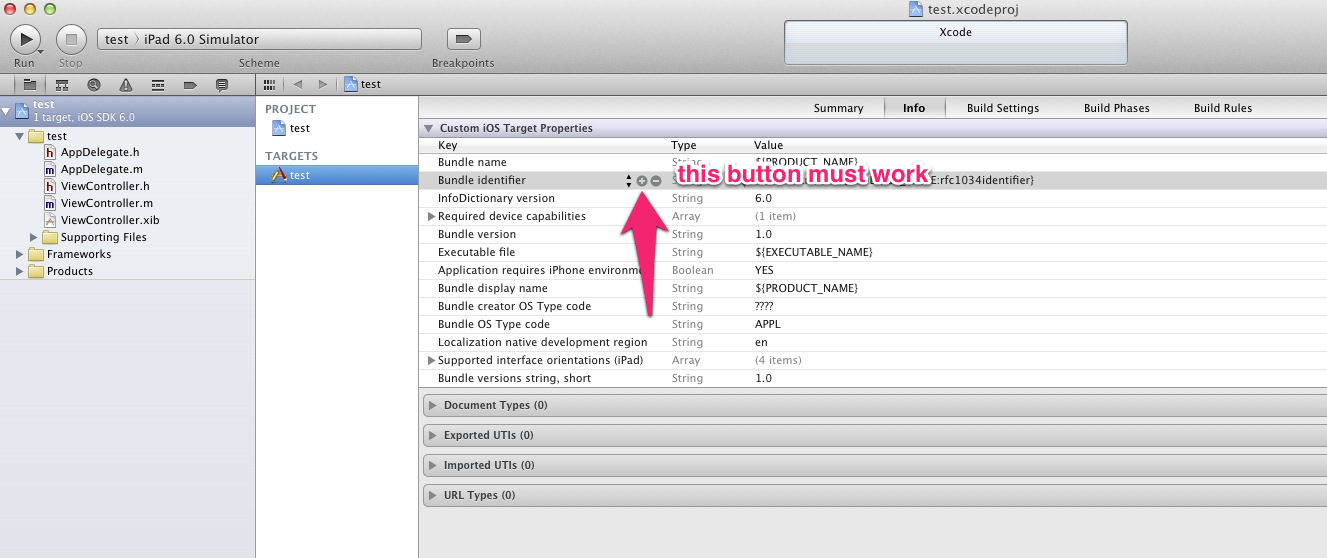Show the Log navigator speech bubble icon
The height and width of the screenshot is (558, 1327).
coord(222,85)
